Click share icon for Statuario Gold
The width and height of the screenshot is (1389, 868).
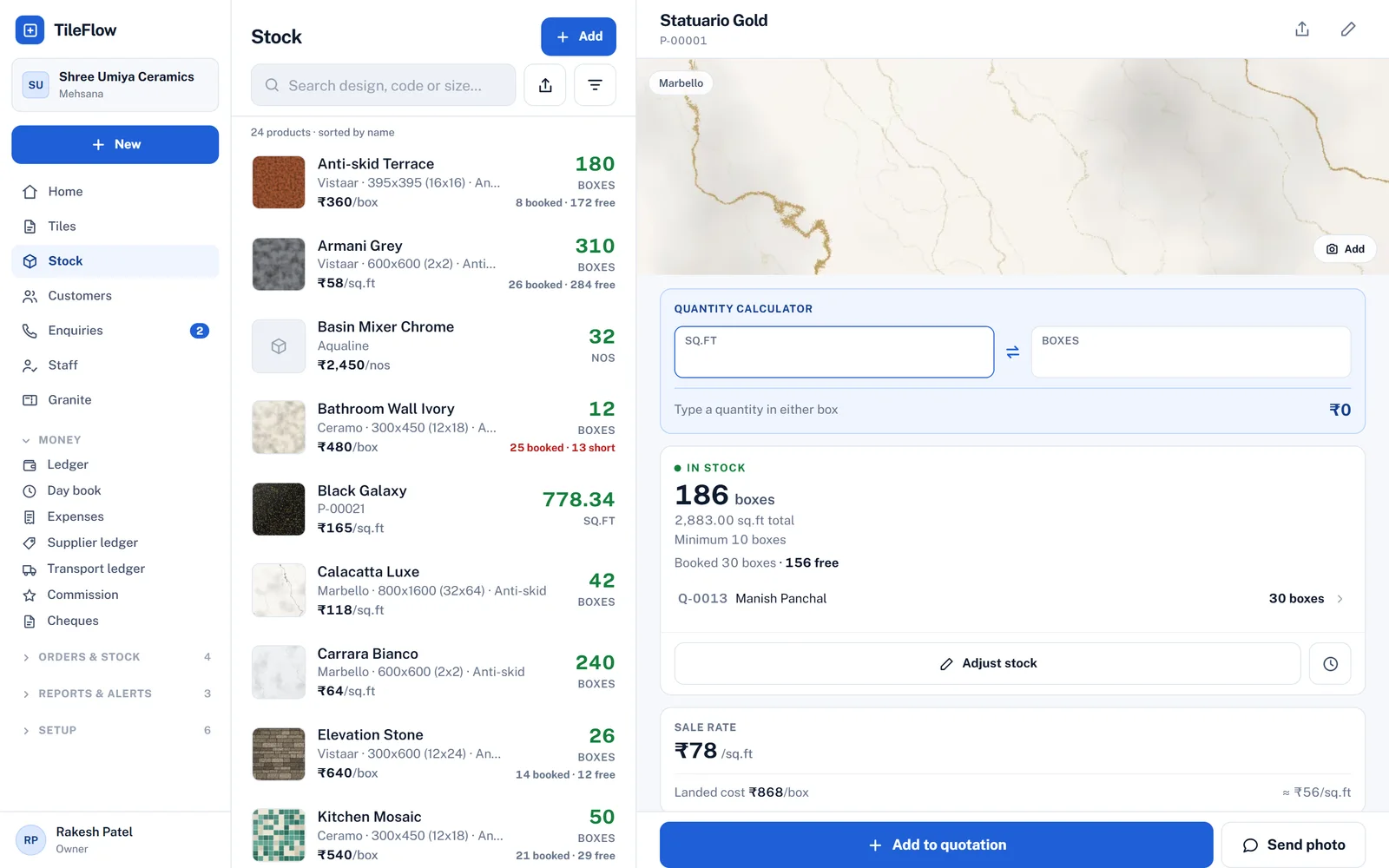coord(1302,30)
